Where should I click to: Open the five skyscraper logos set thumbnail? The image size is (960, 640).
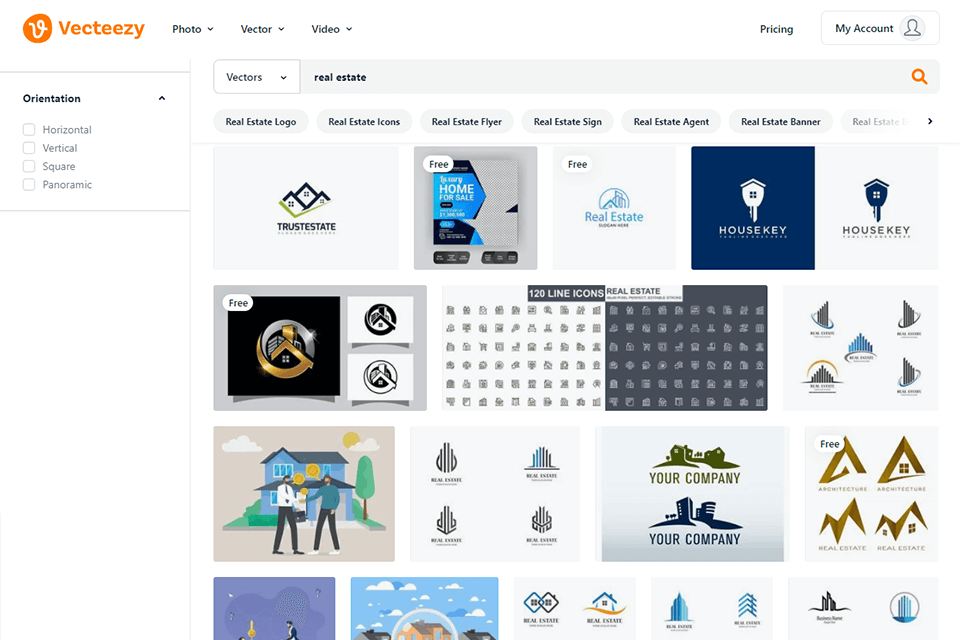[x=860, y=348]
